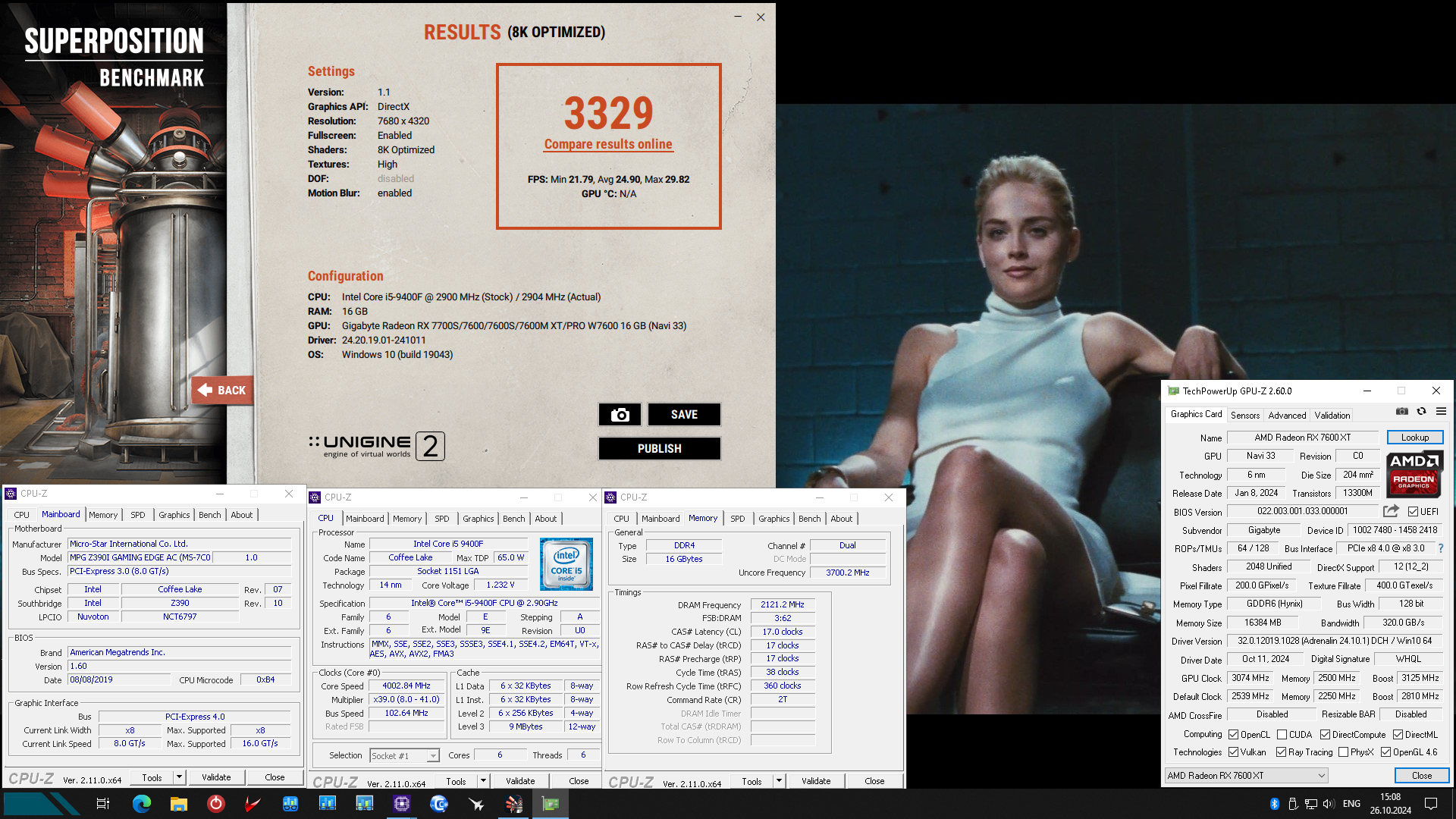The image size is (1456, 819).
Task: Open the Validation tab in GPU-Z
Action: (1332, 416)
